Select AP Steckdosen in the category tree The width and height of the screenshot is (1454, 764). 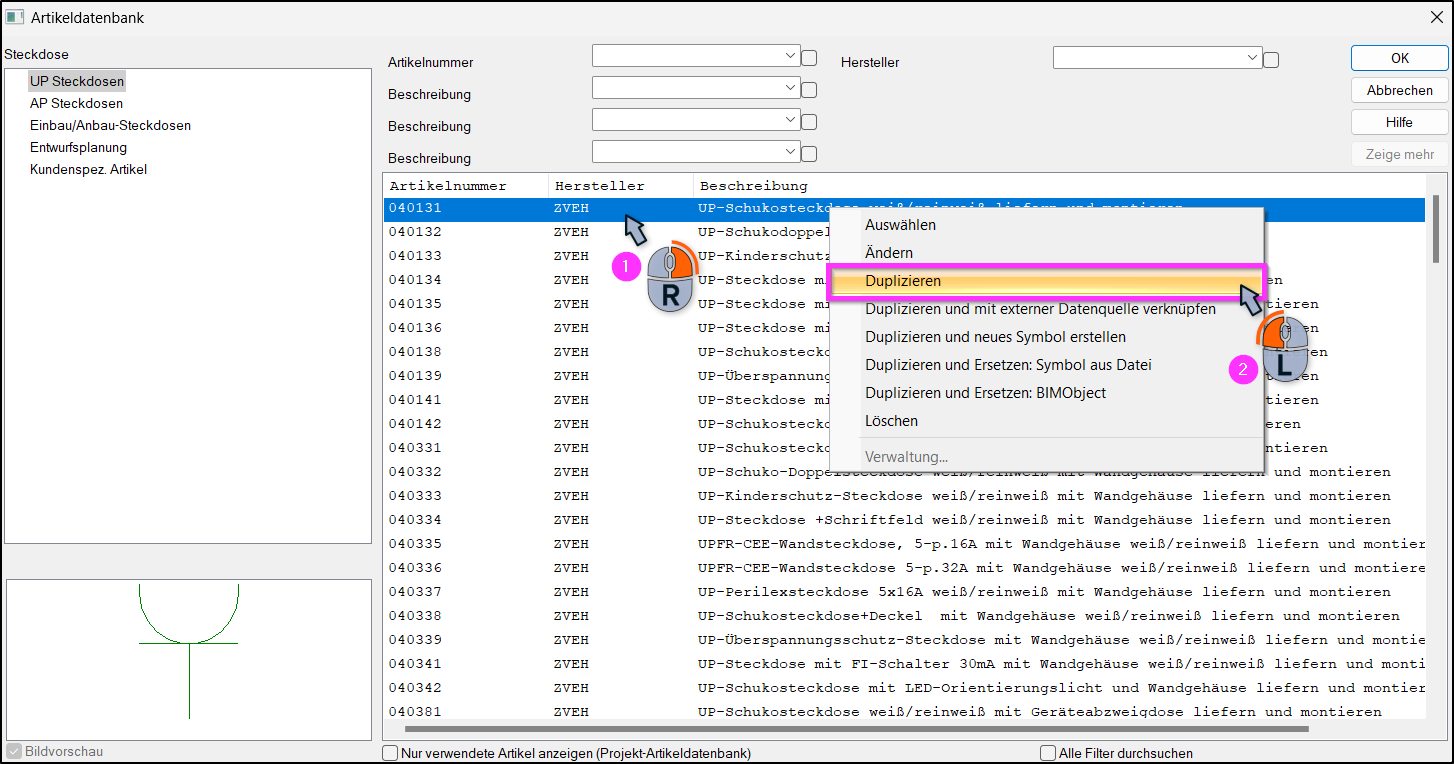point(77,103)
